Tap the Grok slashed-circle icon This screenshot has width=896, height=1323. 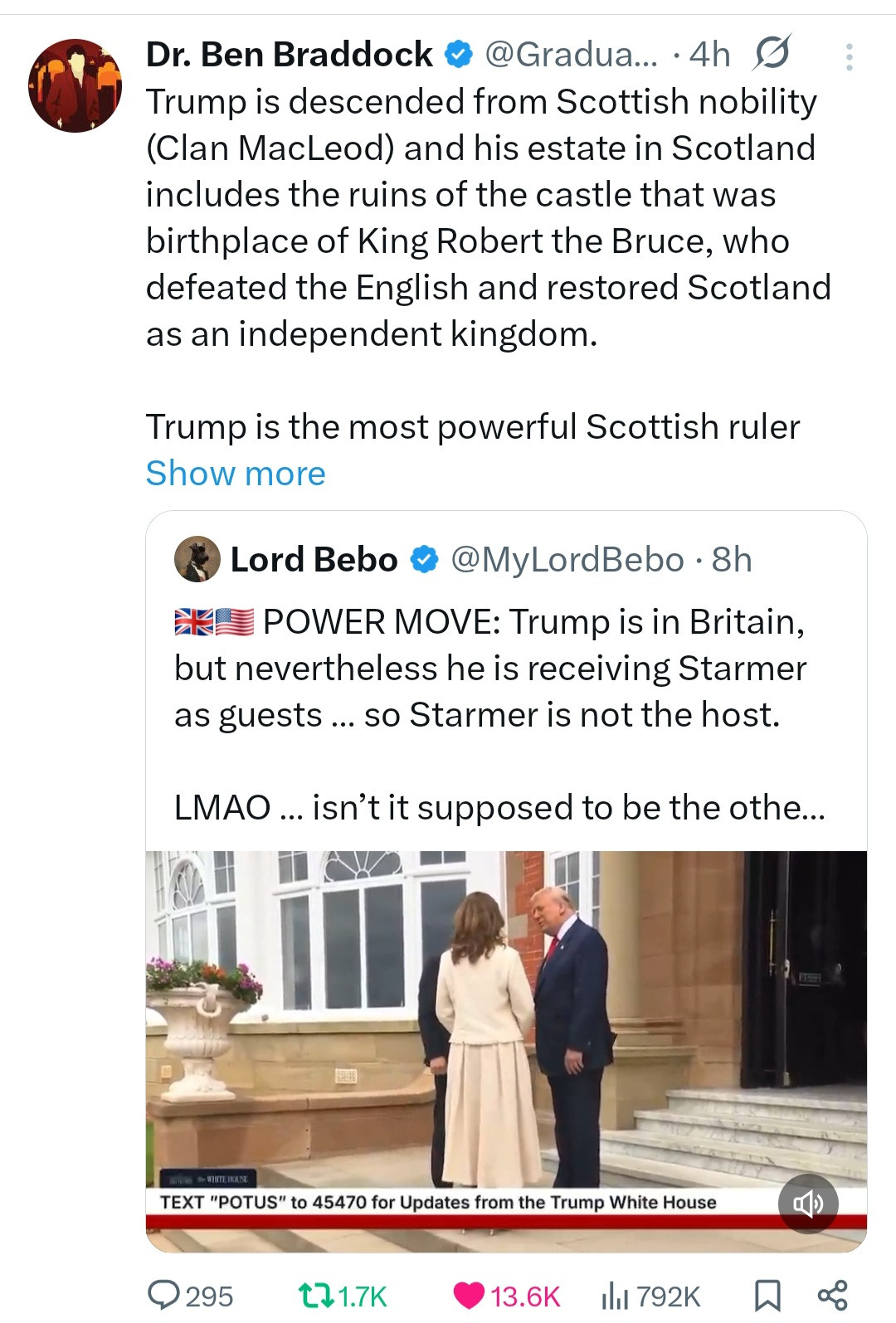click(772, 54)
